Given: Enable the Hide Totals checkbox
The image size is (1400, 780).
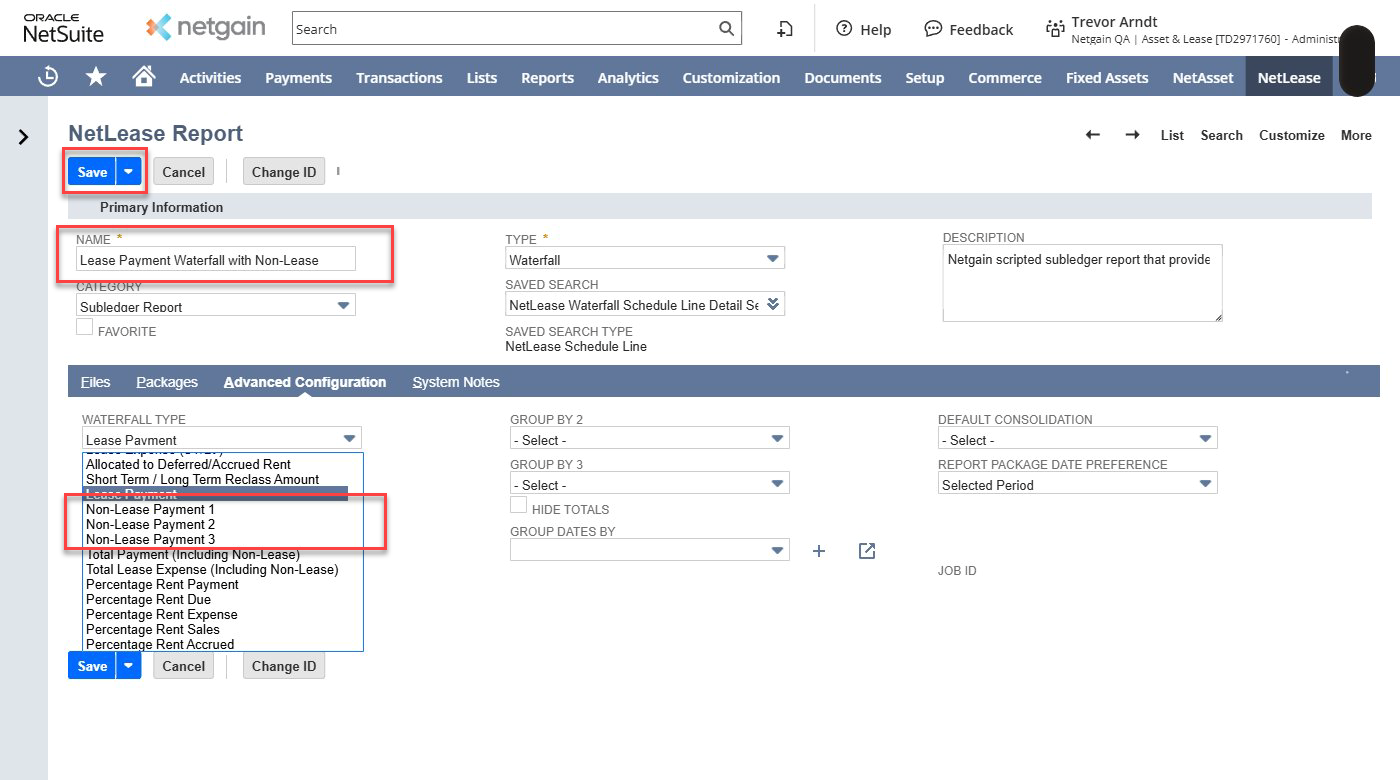Looking at the screenshot, I should (519, 505).
